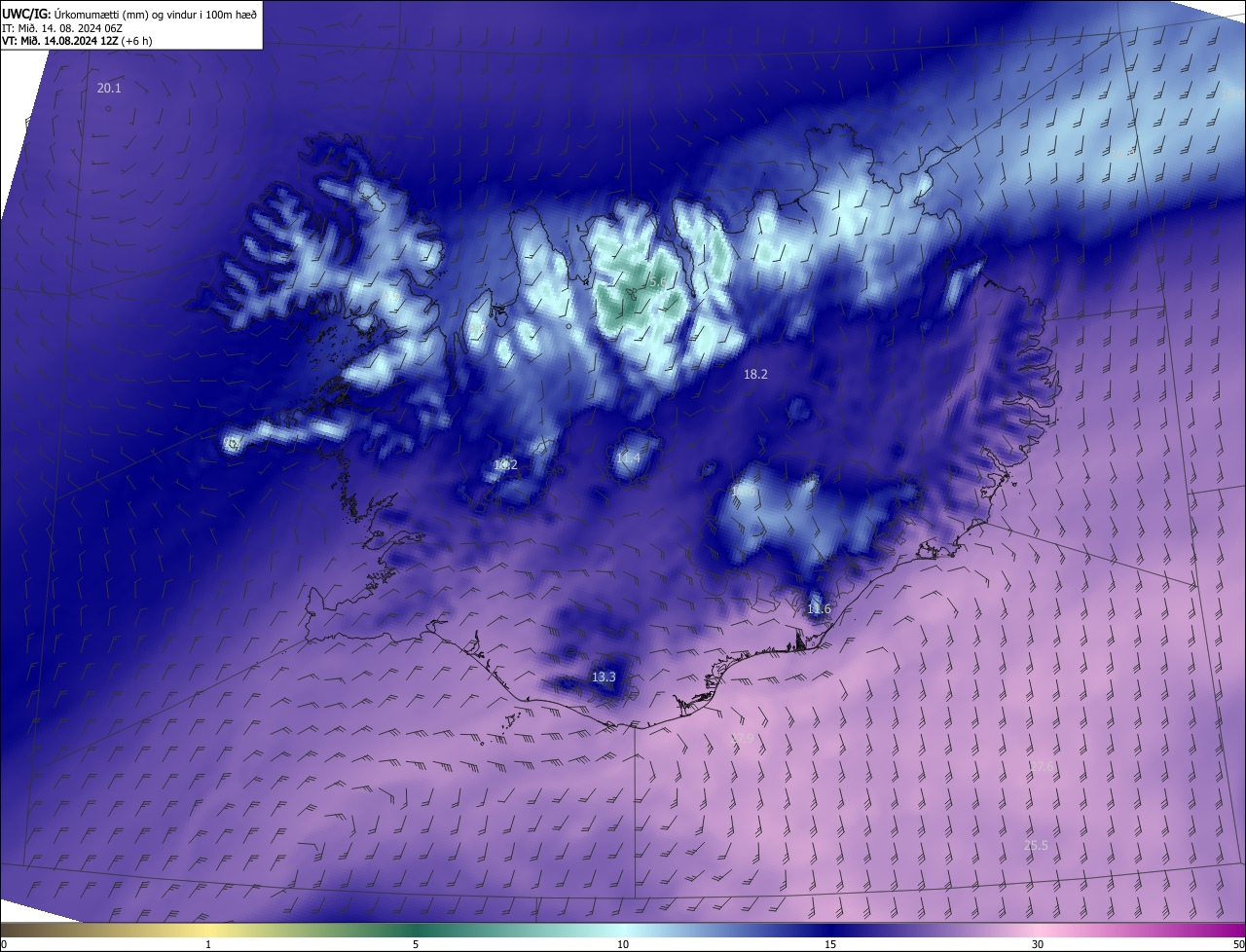Click the 11.6 value label on the map
The image size is (1246, 952).
[x=819, y=609]
